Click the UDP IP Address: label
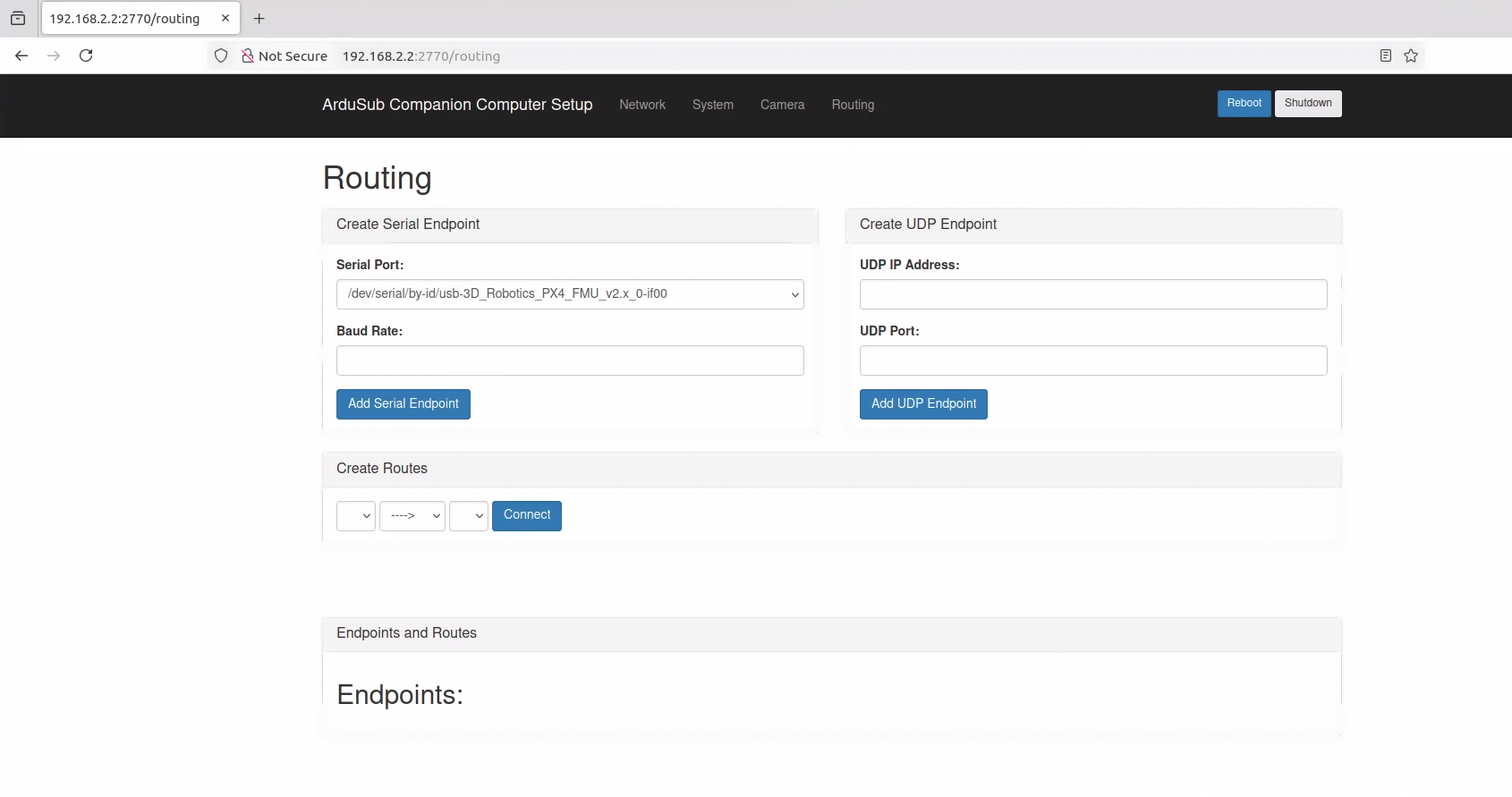The width and height of the screenshot is (1512, 797). click(909, 265)
